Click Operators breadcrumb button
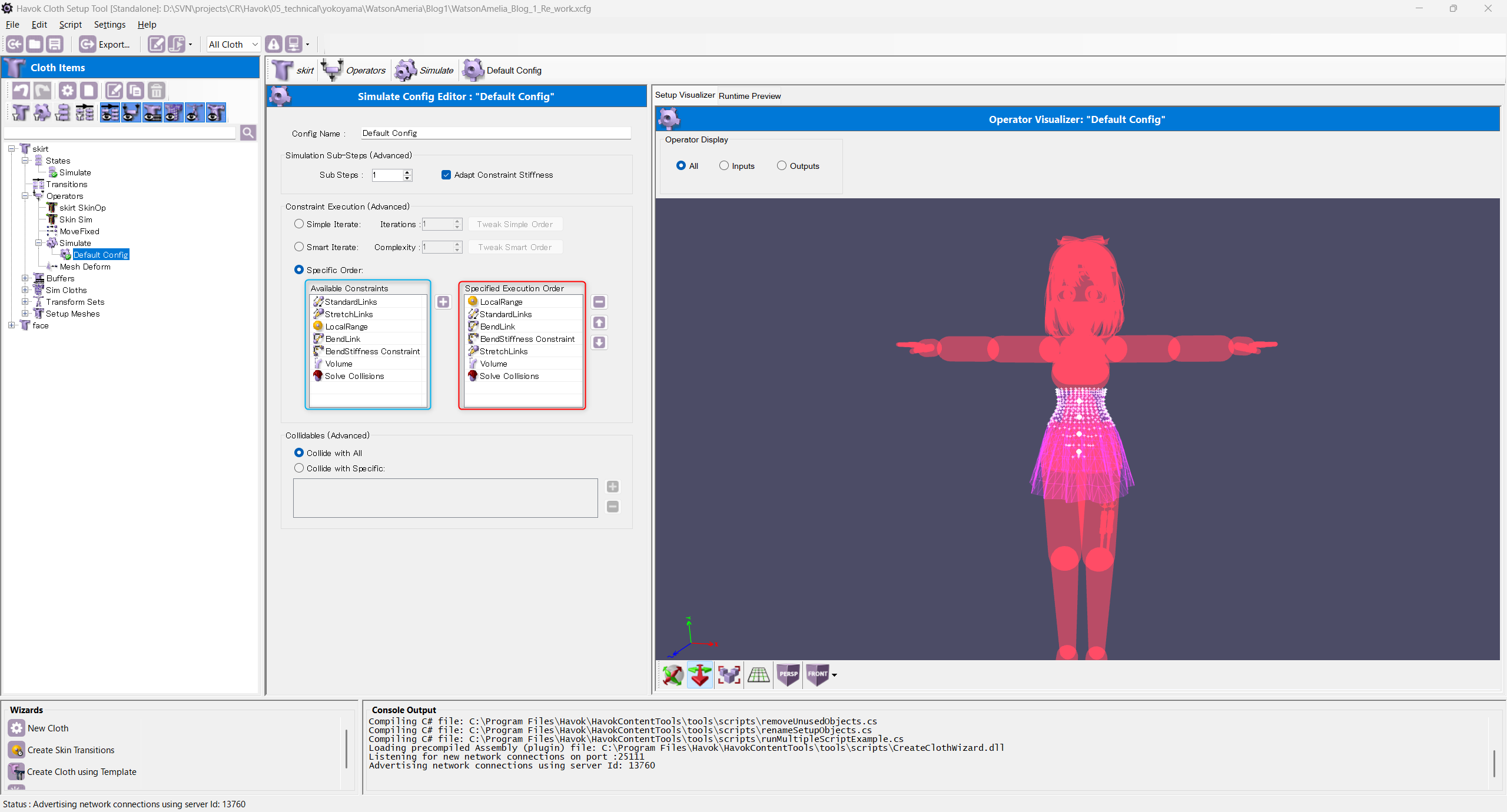The width and height of the screenshot is (1507, 812). point(353,70)
